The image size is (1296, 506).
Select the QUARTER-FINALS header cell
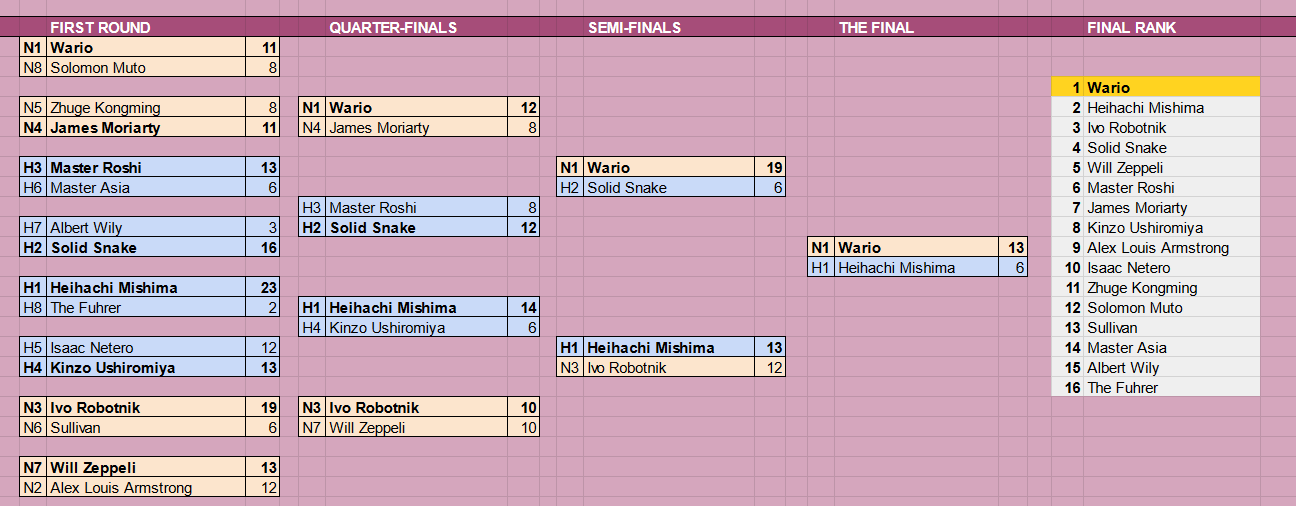point(393,28)
